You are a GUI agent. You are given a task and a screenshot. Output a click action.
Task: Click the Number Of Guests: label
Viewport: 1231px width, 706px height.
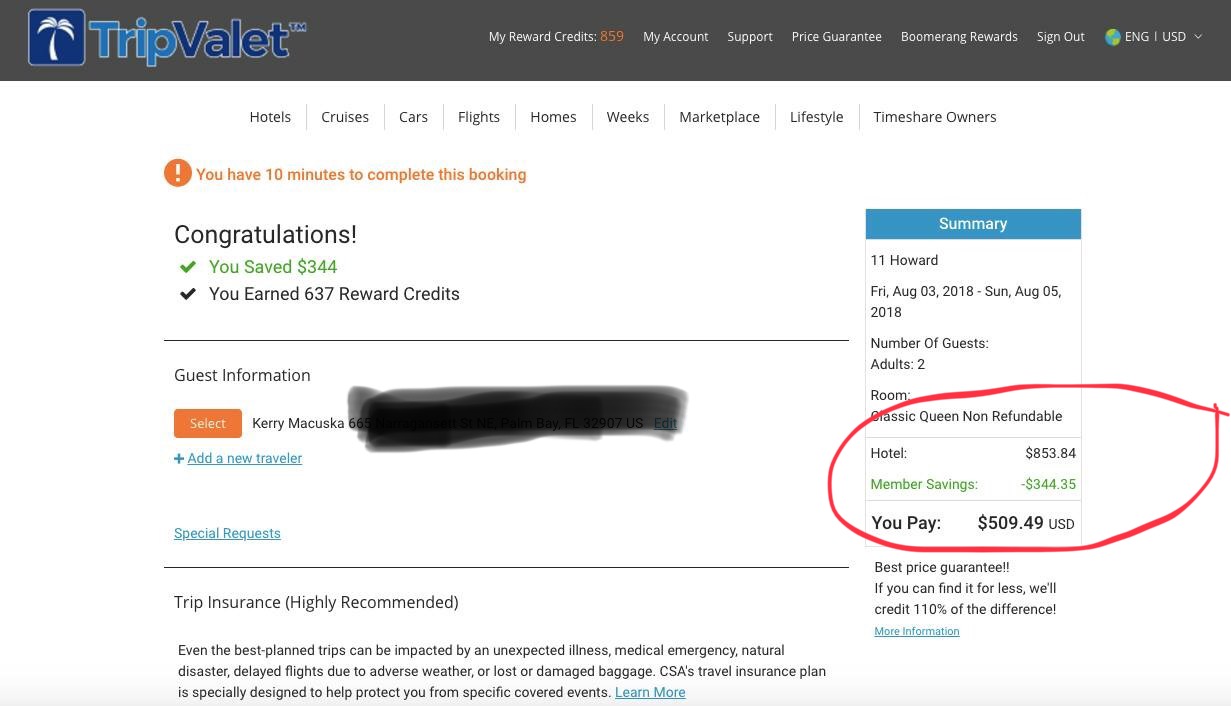pyautogui.click(x=929, y=343)
